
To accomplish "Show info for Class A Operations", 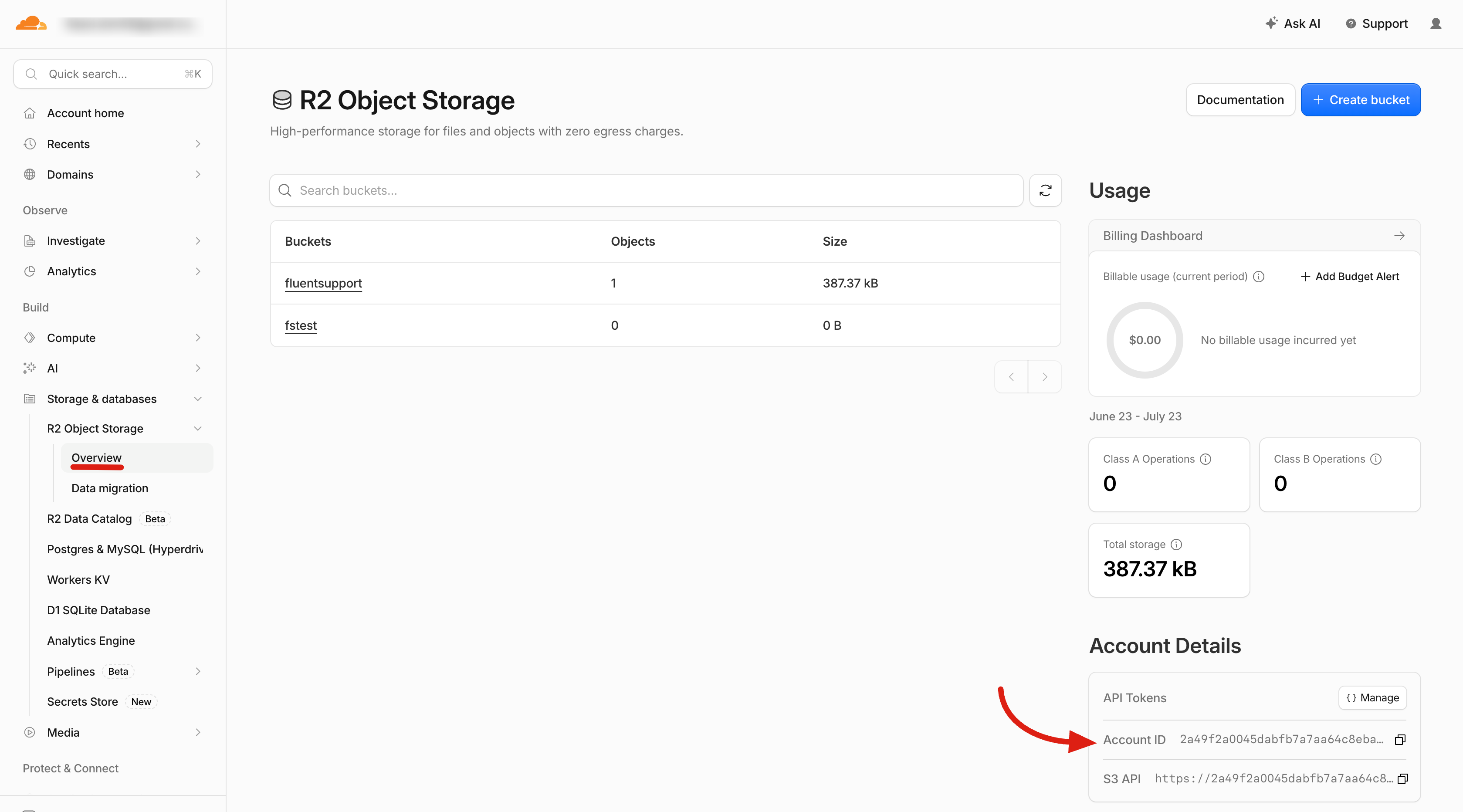I will click(x=1205, y=459).
